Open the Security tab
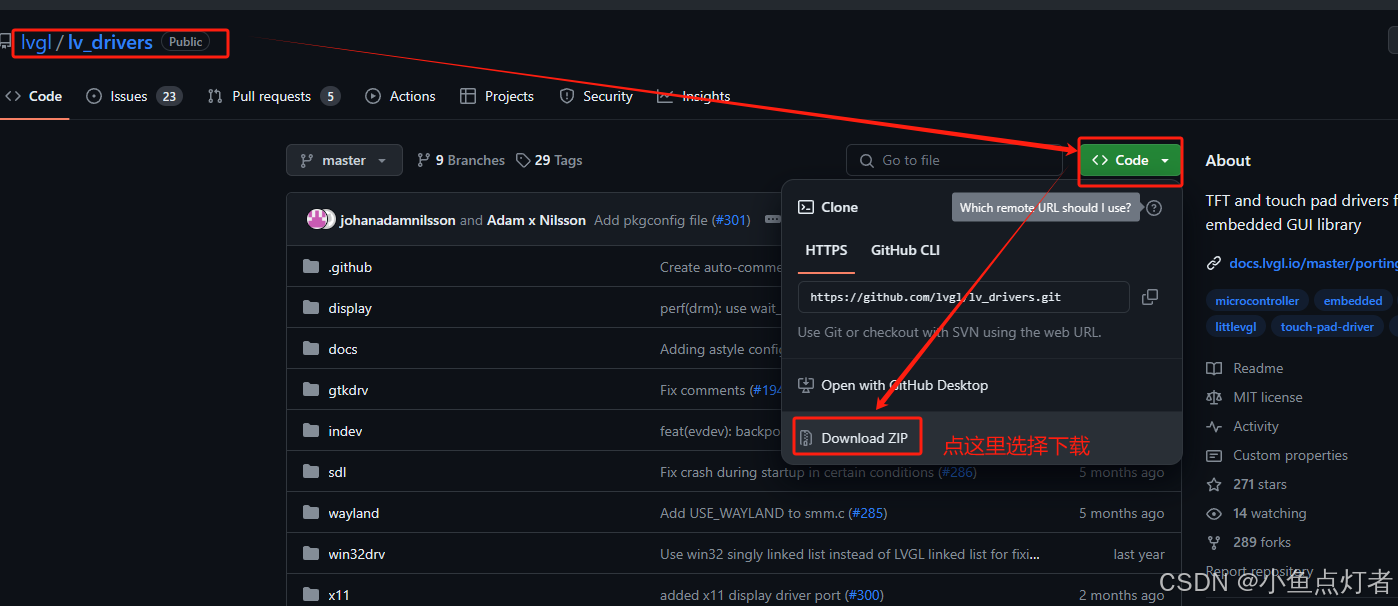 point(596,96)
